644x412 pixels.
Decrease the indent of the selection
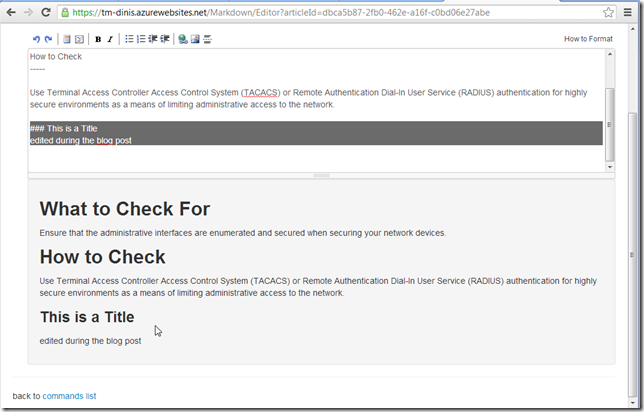pos(153,39)
